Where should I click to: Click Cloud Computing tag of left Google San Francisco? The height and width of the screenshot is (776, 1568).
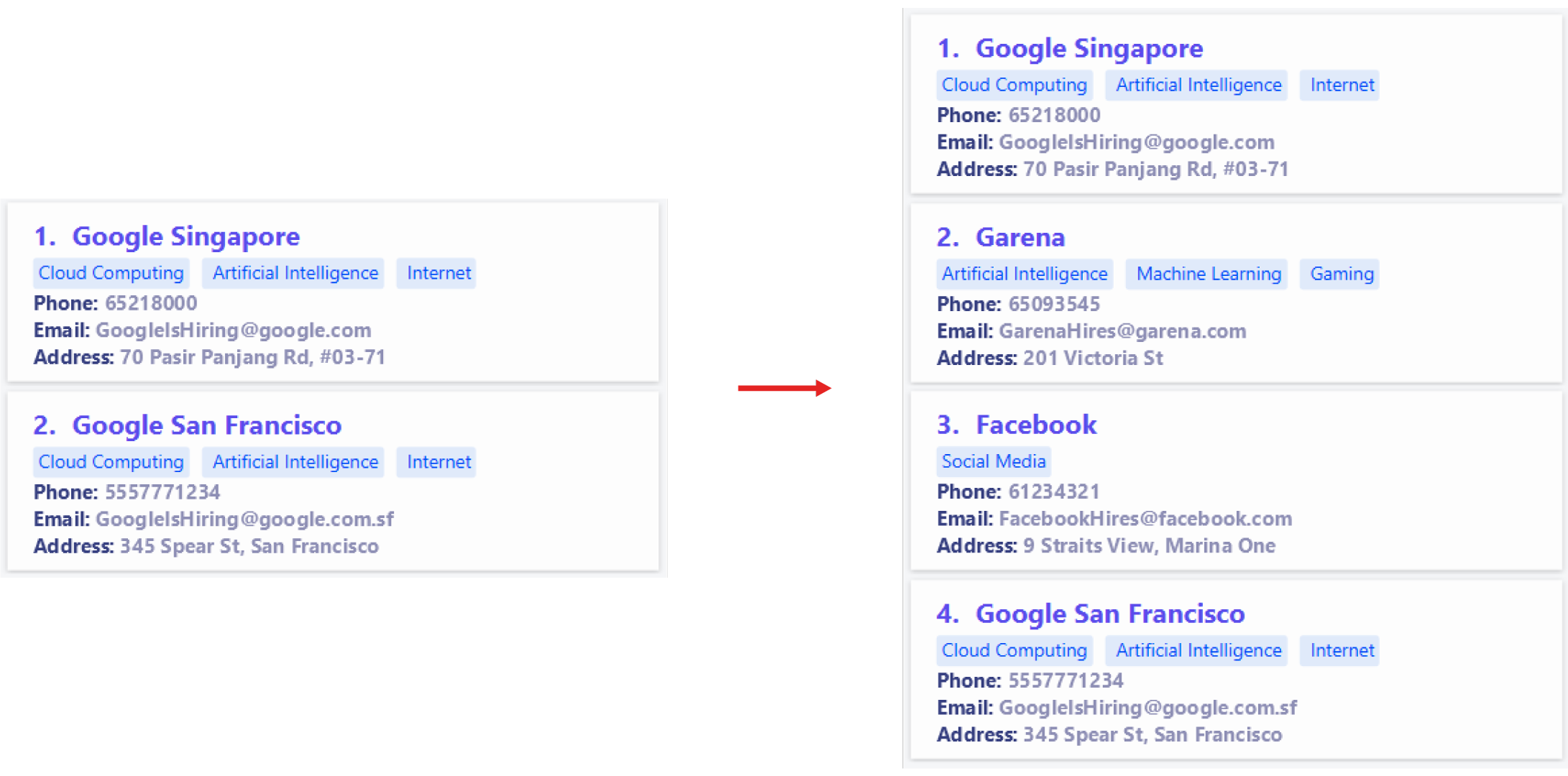111,462
